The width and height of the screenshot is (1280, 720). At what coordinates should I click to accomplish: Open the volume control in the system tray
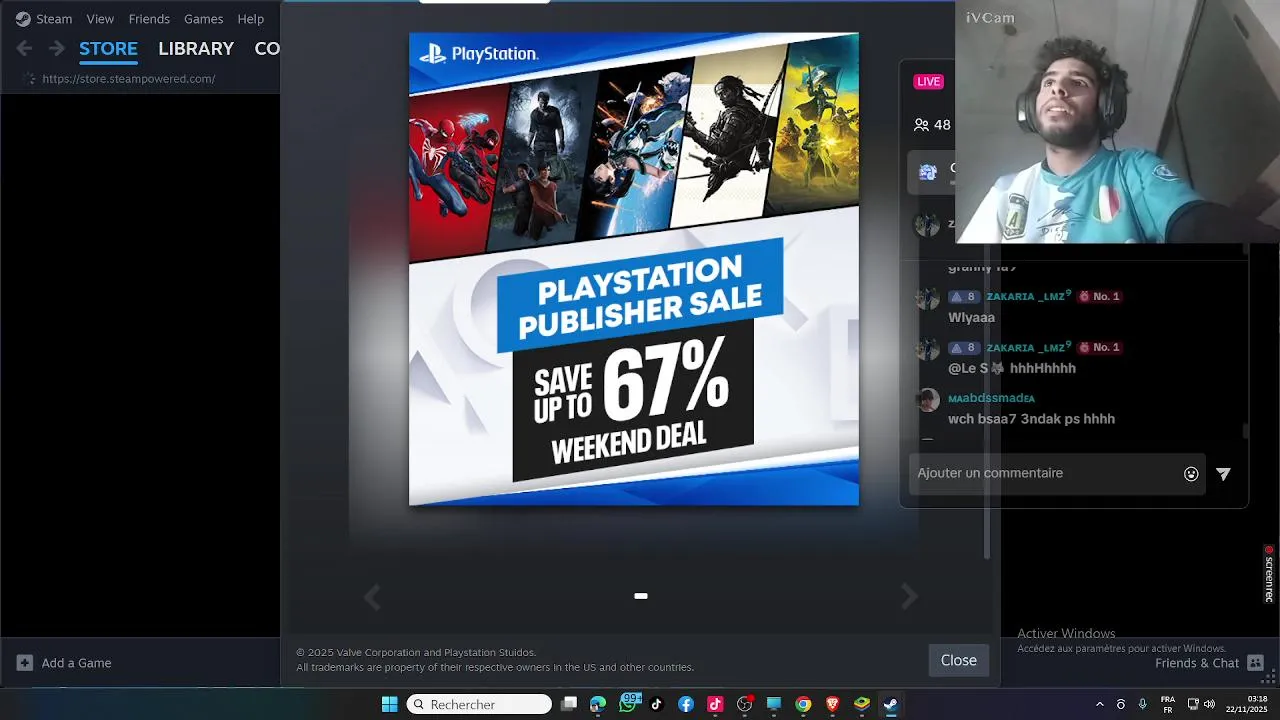coord(1209,704)
